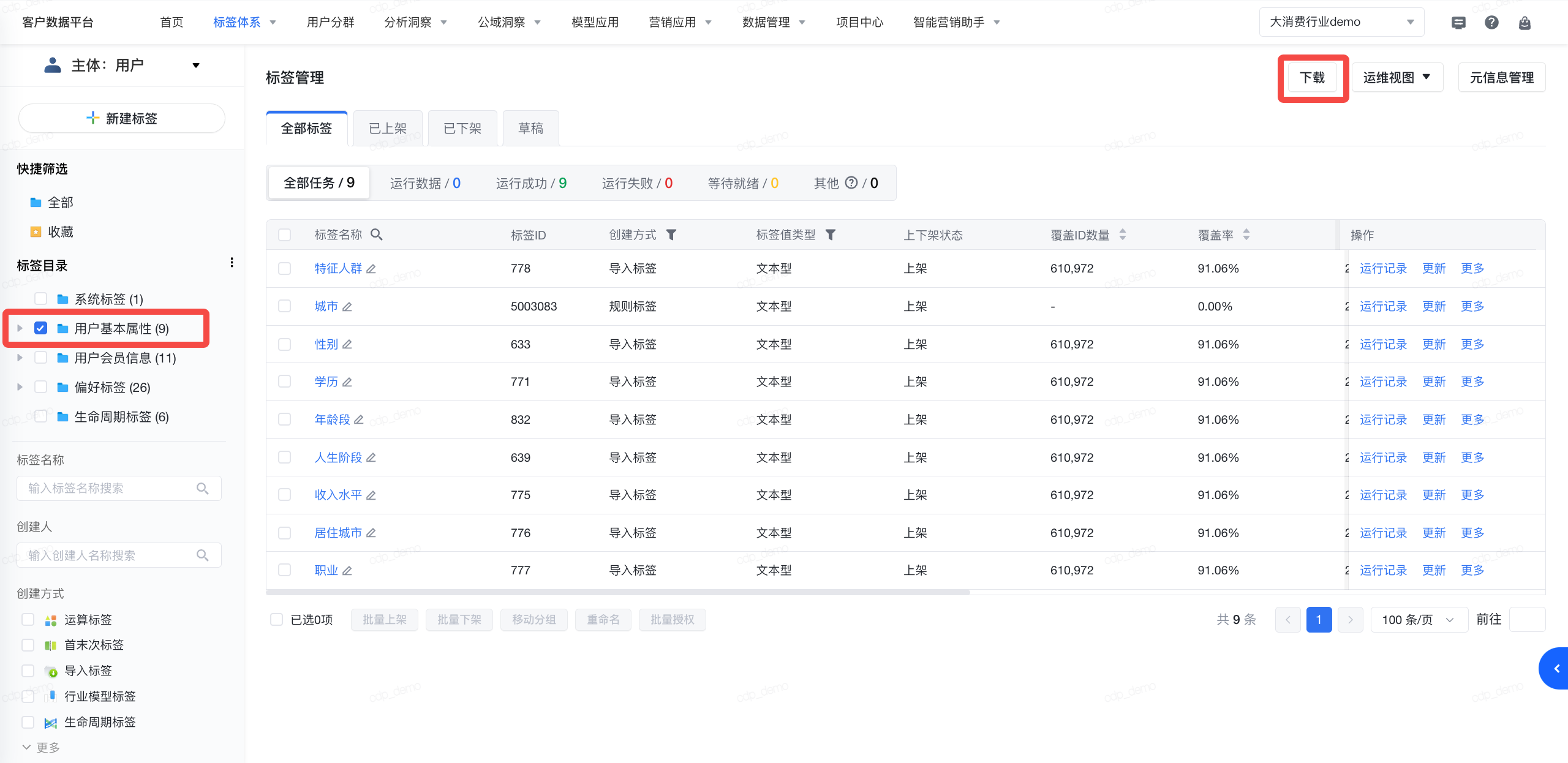Viewport: 1568px width, 763px height.
Task: Edit the 学历 tag name
Action: coord(347,382)
